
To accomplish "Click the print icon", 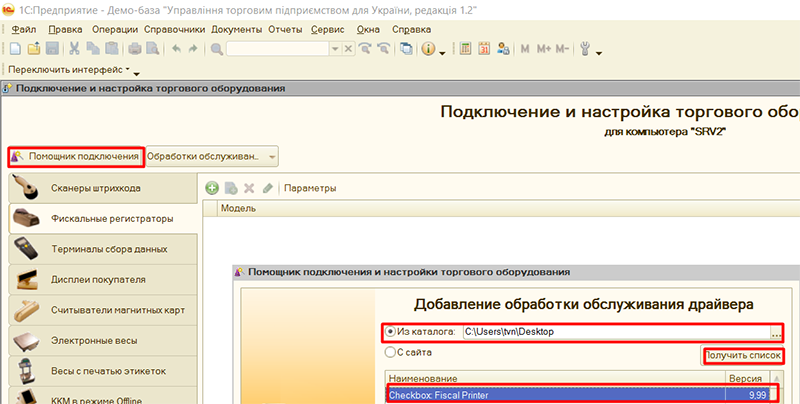I will tap(134, 49).
